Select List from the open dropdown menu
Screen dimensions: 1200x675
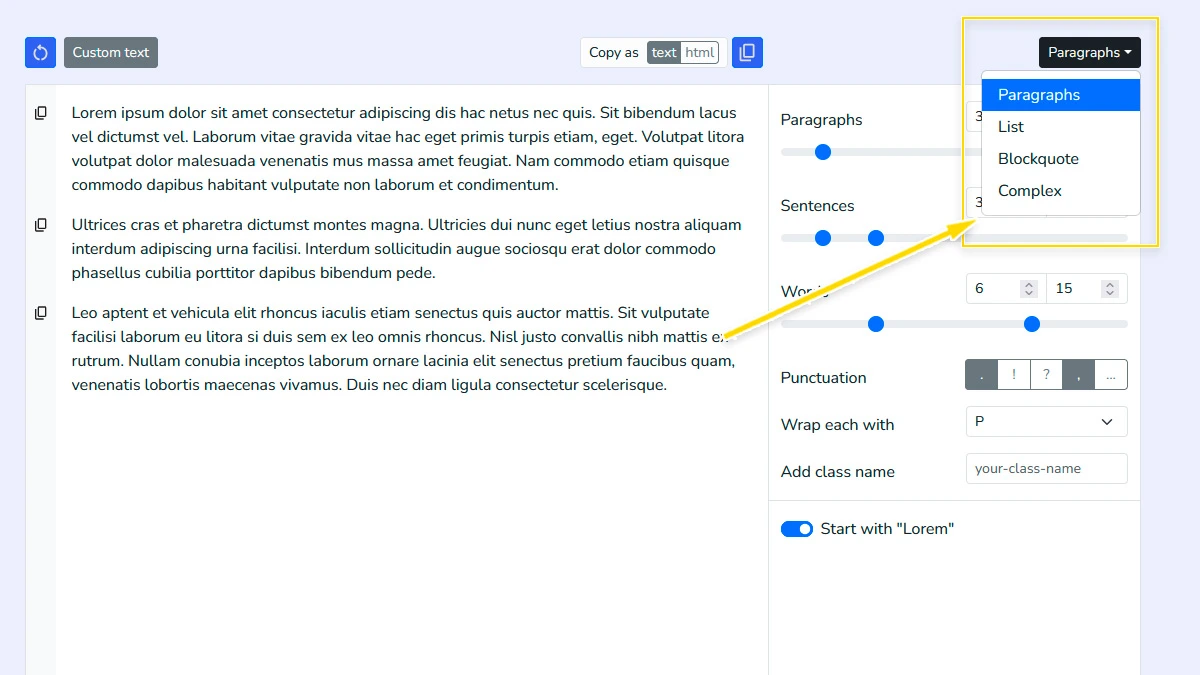coord(1010,126)
